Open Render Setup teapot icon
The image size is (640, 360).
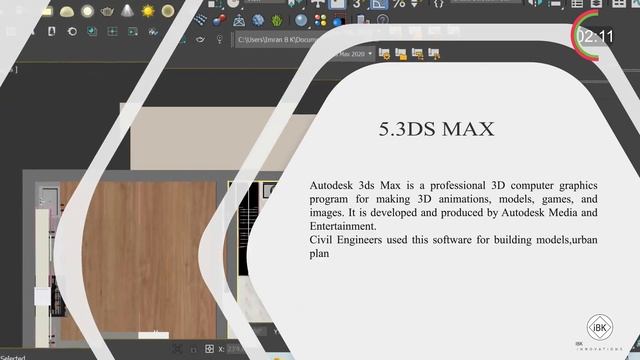(x=239, y=20)
